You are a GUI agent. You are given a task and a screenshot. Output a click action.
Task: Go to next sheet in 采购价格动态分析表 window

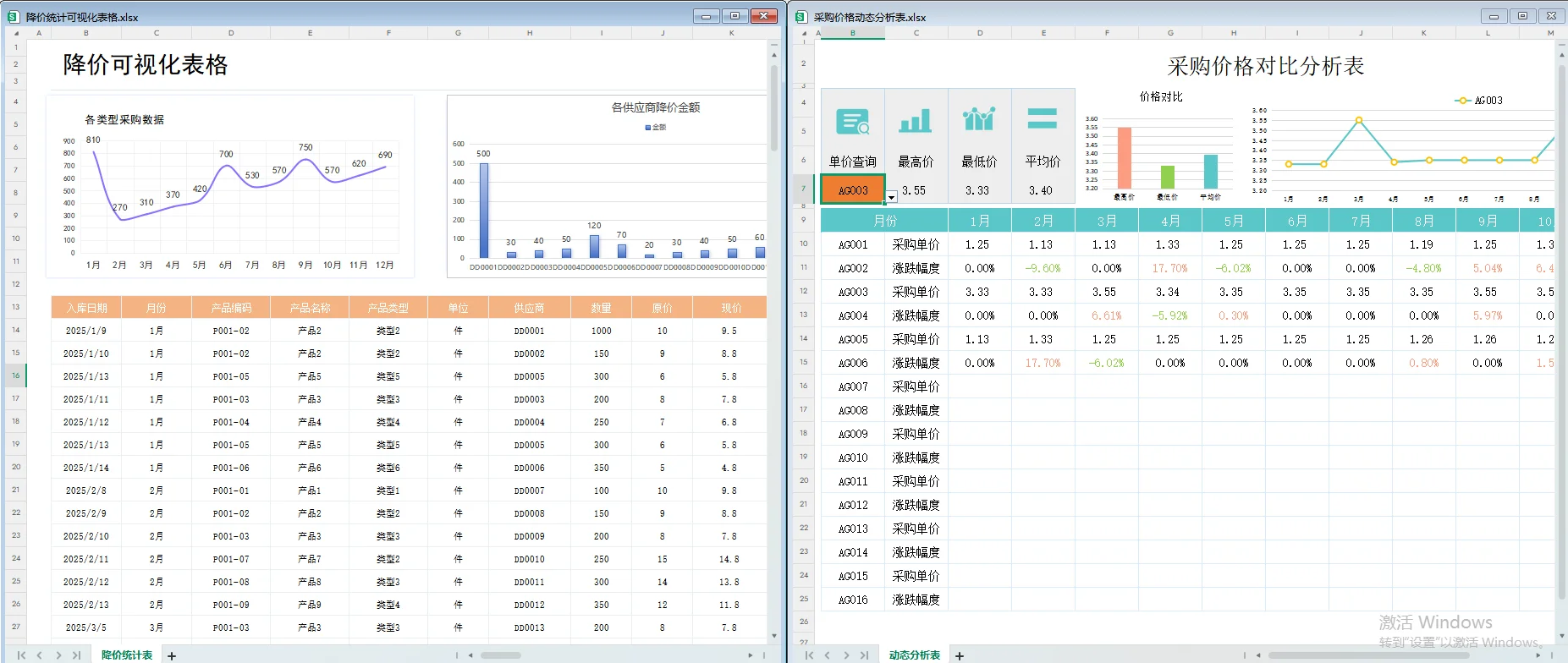[846, 655]
